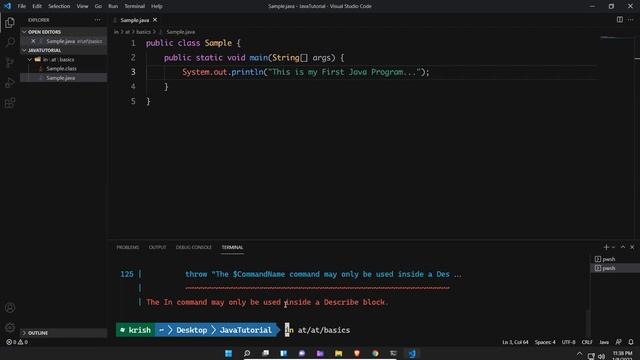Close Sample.java in Open Editors list
This screenshot has height=360, width=640.
coord(33,41)
